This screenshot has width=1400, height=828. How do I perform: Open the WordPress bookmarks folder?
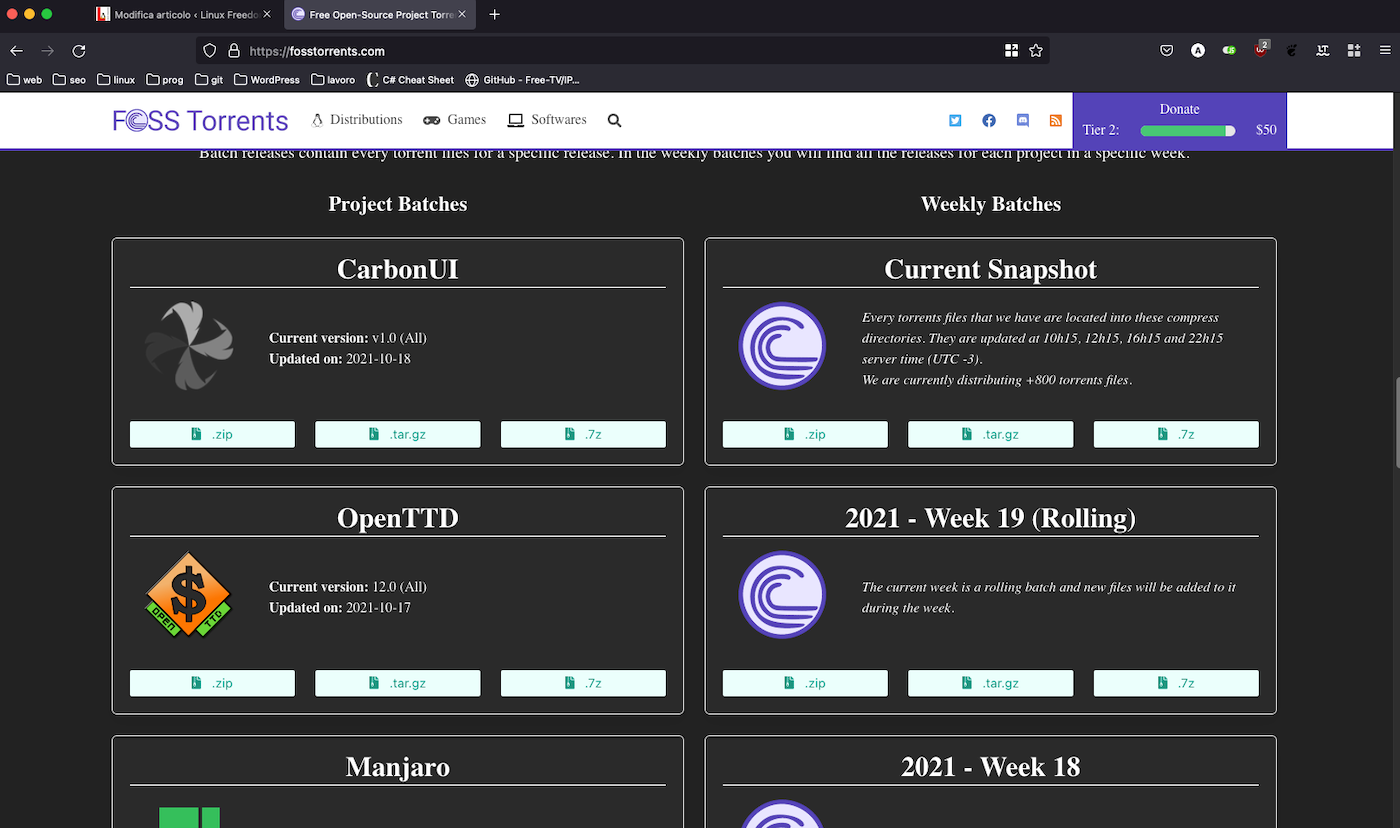pos(266,79)
